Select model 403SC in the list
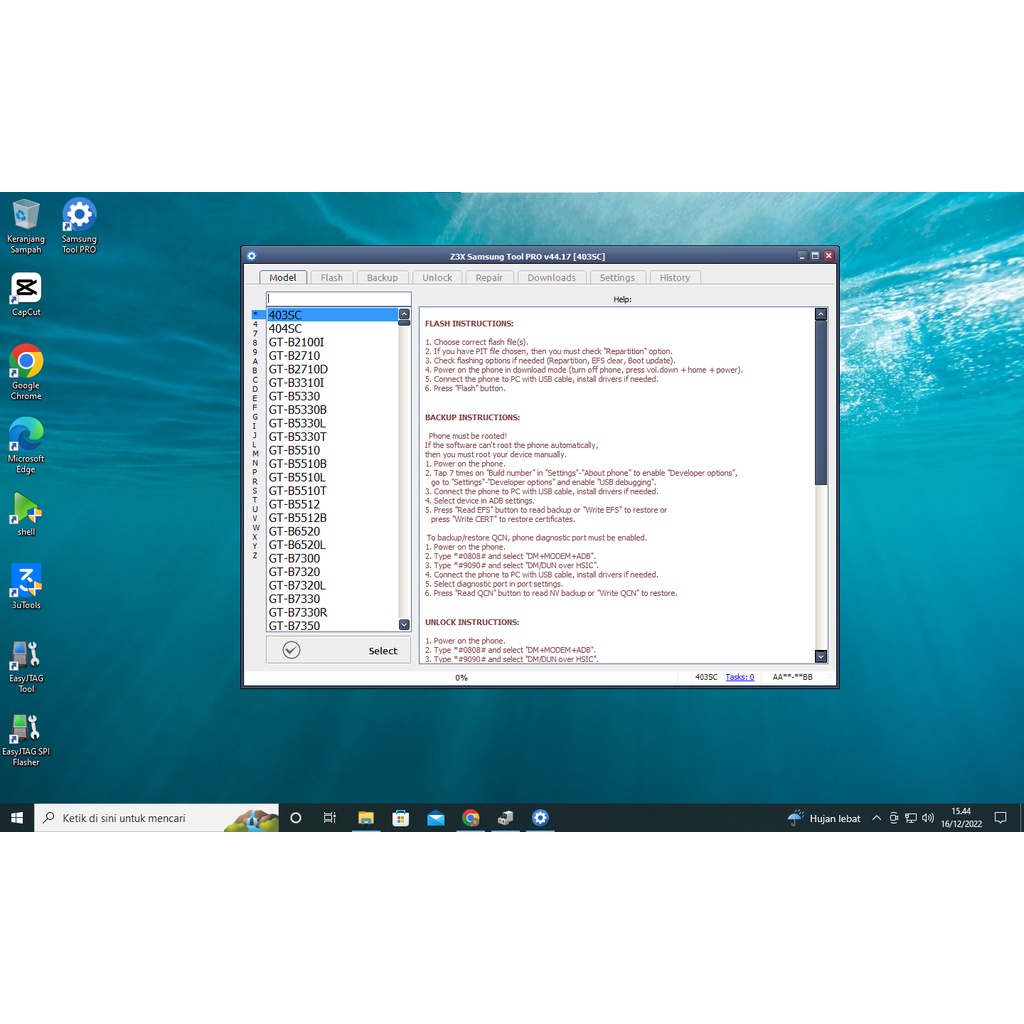This screenshot has height=1024, width=1024. pyautogui.click(x=332, y=315)
